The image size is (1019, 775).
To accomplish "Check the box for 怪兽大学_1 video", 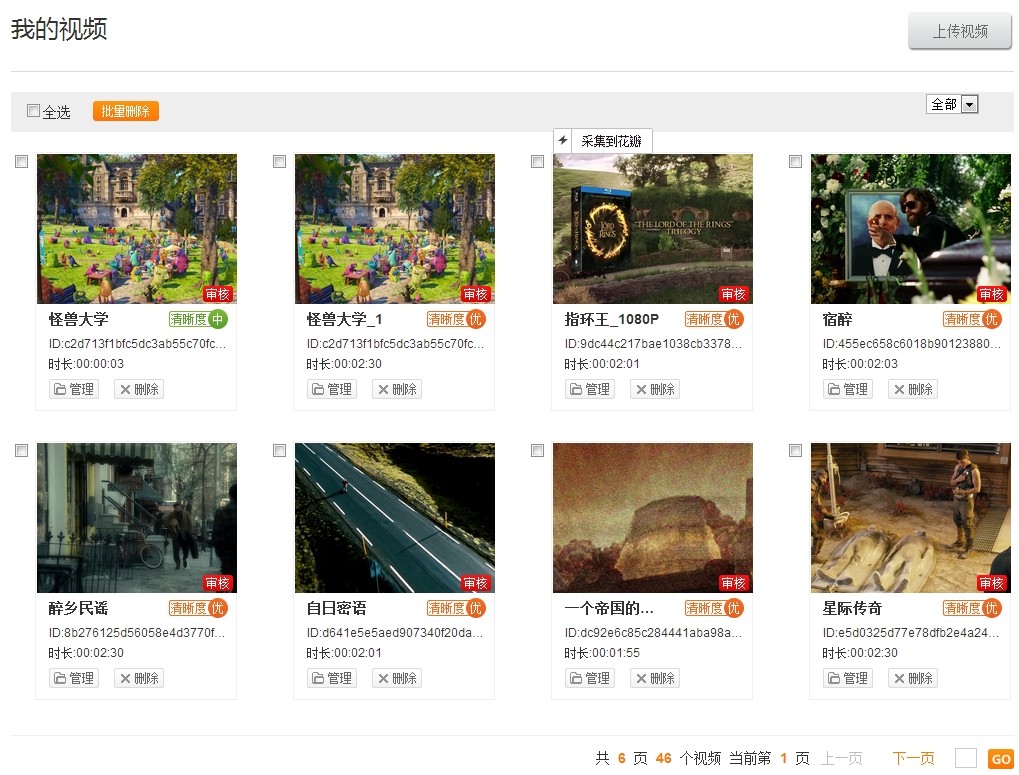I will (x=279, y=161).
